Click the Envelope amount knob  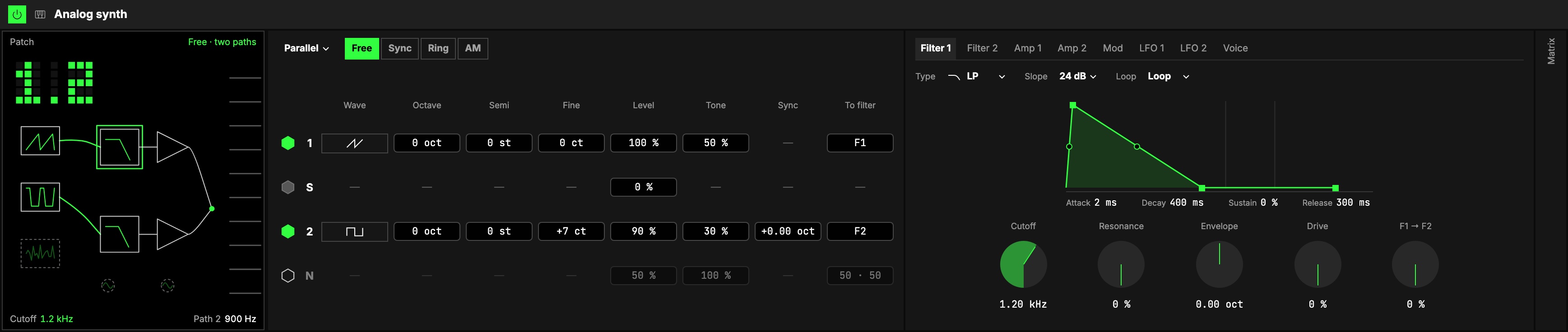[1219, 264]
